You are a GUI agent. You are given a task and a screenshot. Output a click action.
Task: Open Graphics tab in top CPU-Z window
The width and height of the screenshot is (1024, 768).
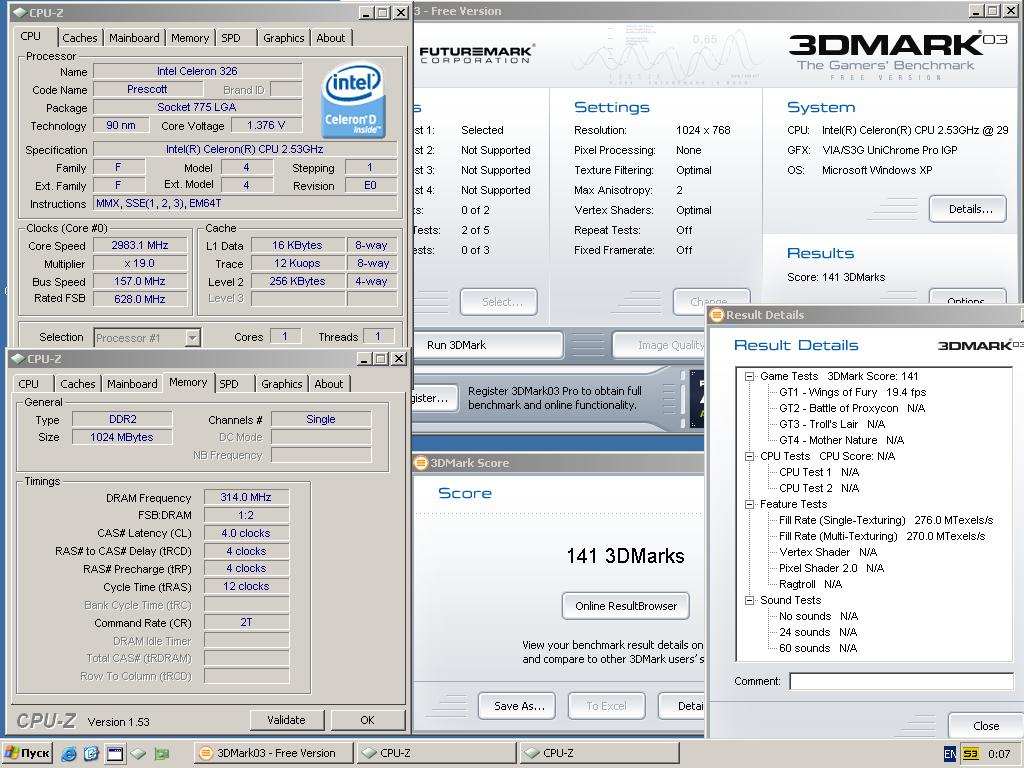[283, 38]
